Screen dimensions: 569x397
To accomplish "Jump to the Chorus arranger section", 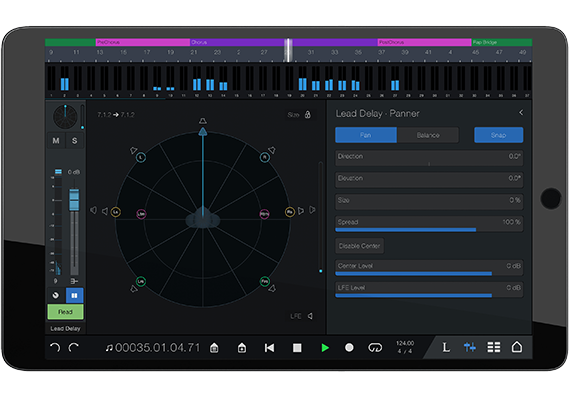I will pos(284,42).
